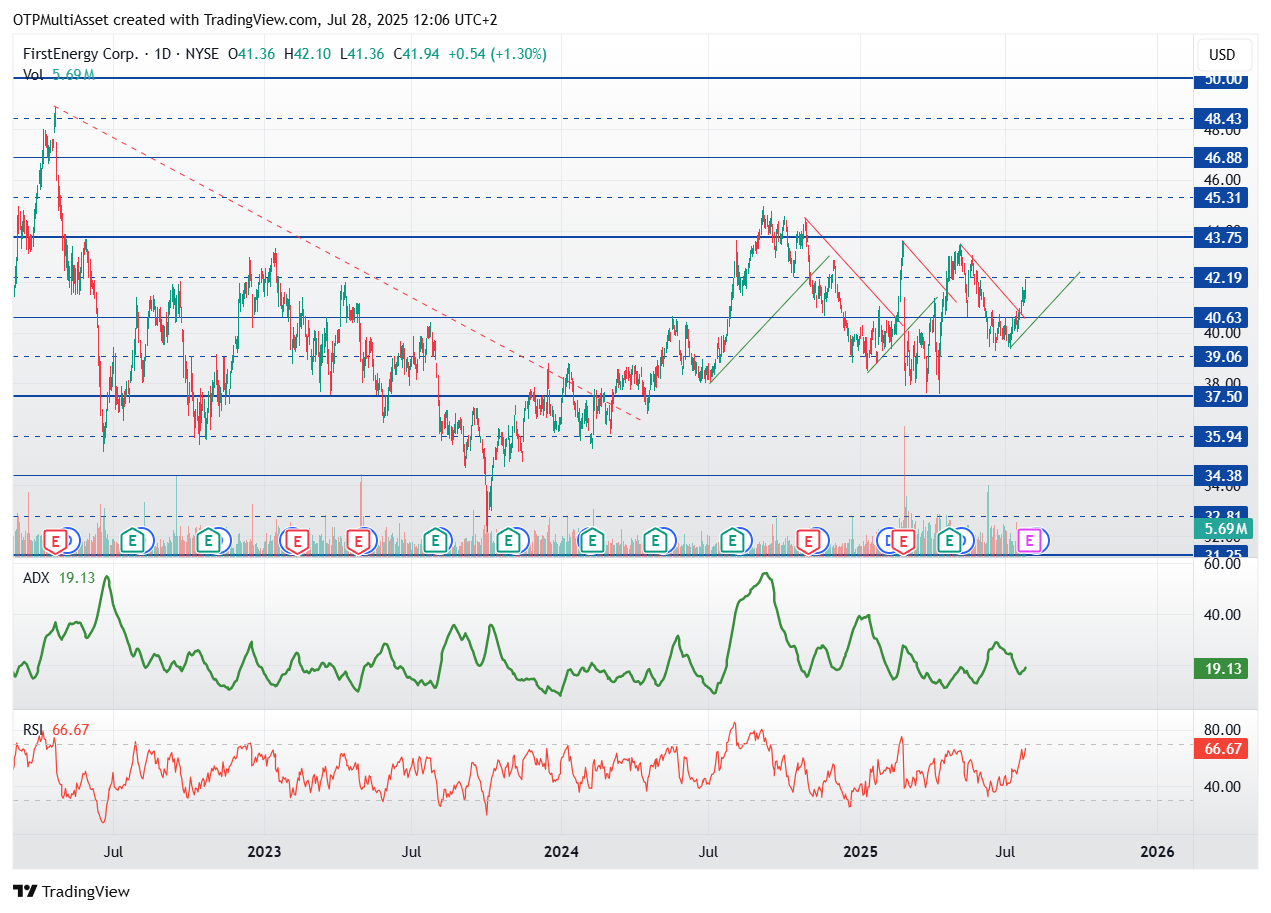Click the 48.43 price level label
This screenshot has height=913, width=1271.
click(1221, 118)
